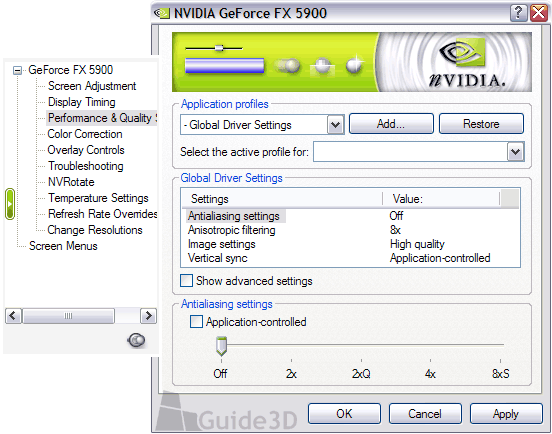The width and height of the screenshot is (552, 434).
Task: Select Screen Menus in the tree
Action: 63,246
